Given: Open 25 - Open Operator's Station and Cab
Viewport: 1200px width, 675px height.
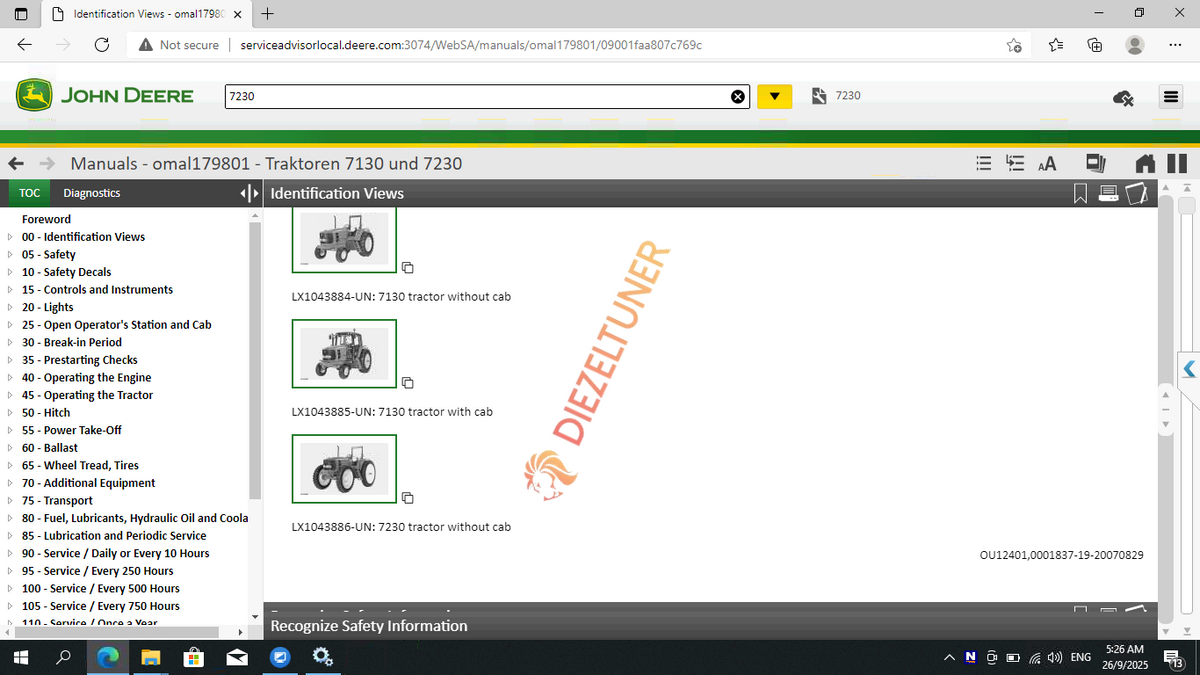Looking at the screenshot, I should click(116, 325).
